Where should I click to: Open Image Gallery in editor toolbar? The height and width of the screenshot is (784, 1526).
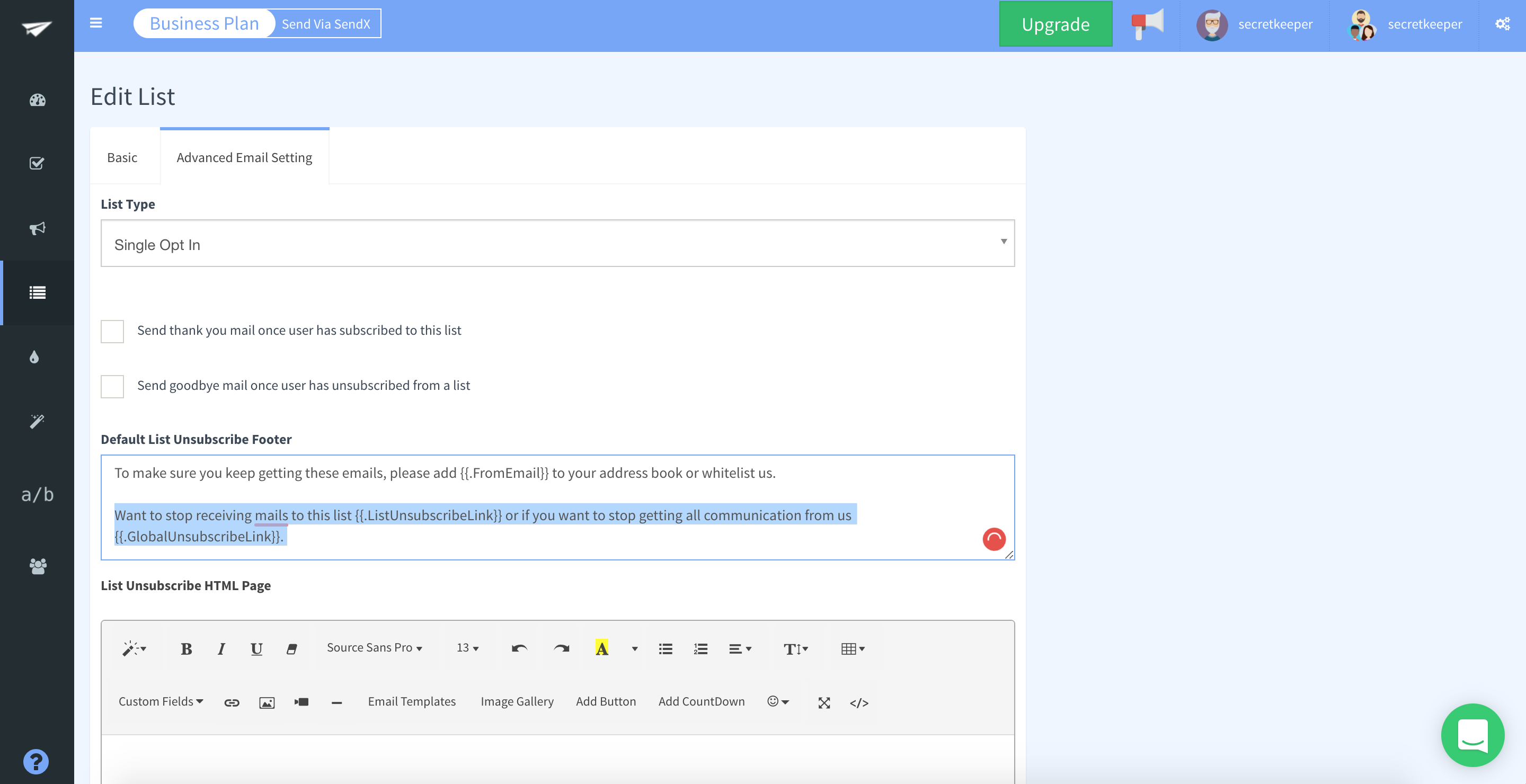(x=517, y=702)
